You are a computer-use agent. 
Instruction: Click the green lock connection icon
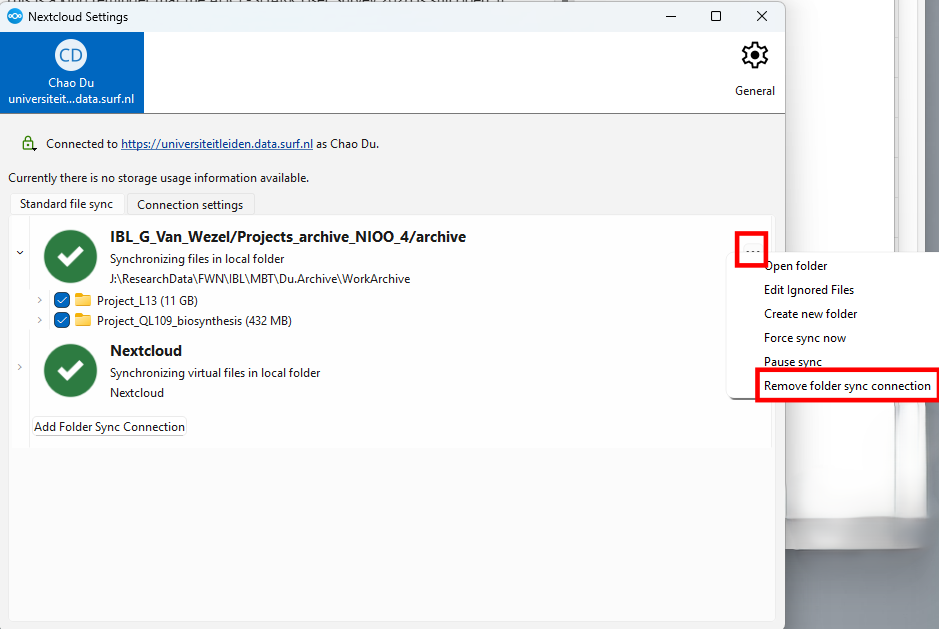29,143
